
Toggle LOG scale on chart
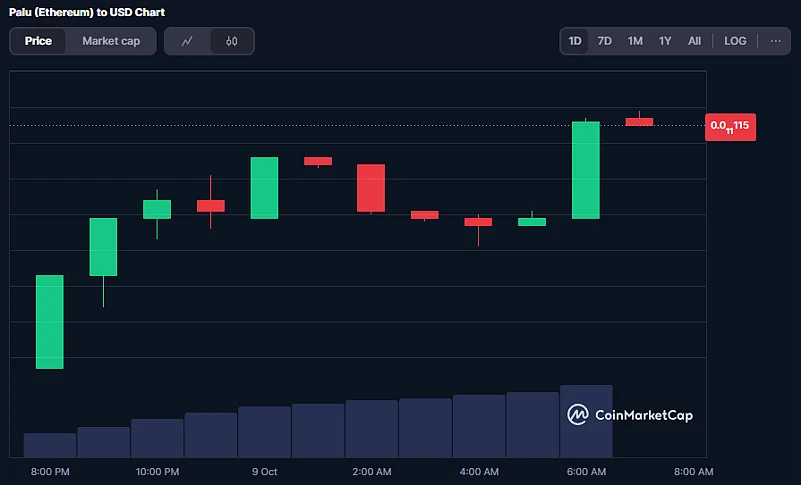point(735,41)
